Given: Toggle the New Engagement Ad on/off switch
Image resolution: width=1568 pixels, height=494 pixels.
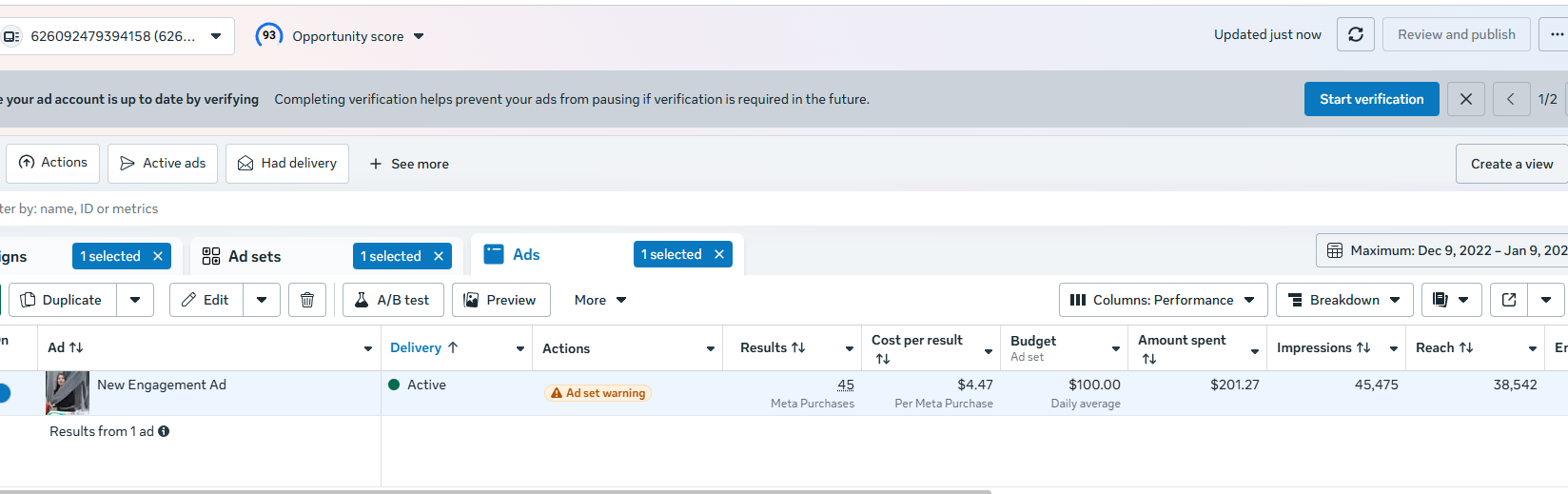Looking at the screenshot, I should pyautogui.click(x=4, y=392).
